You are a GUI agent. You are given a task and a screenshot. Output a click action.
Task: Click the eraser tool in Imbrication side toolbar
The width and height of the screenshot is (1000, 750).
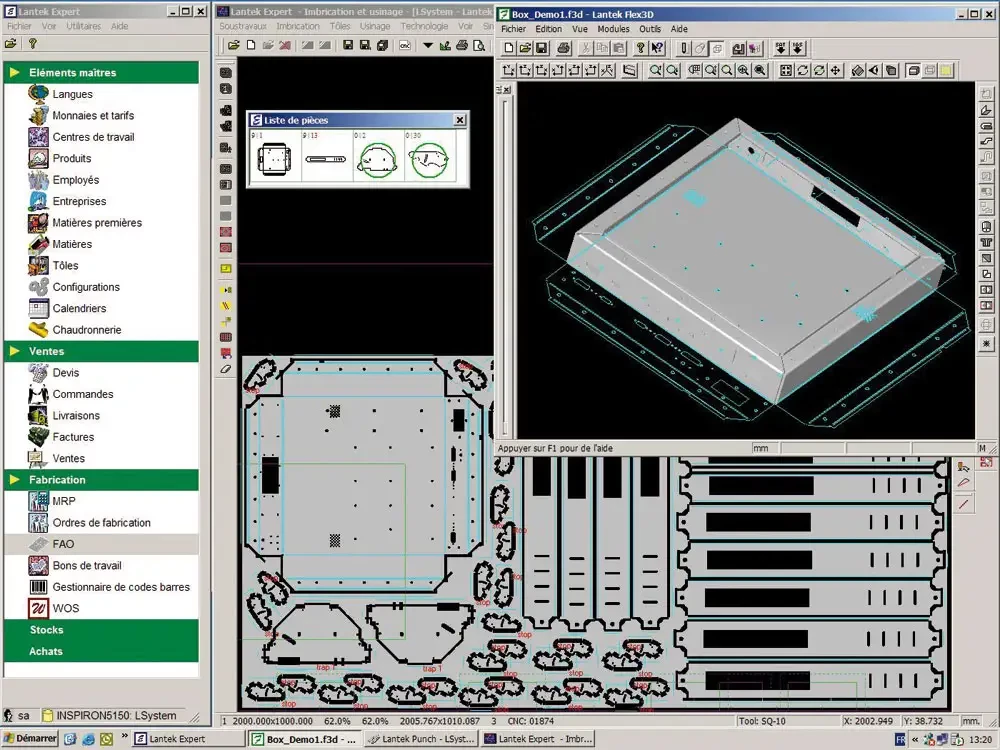pos(226,369)
